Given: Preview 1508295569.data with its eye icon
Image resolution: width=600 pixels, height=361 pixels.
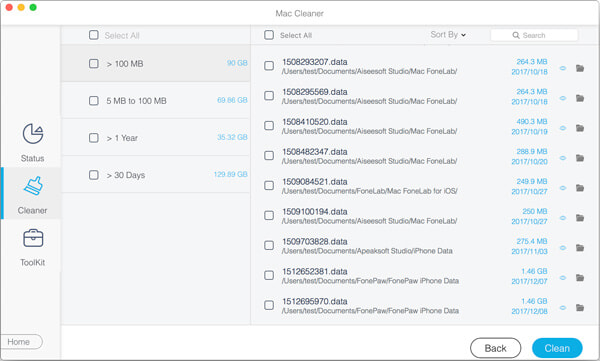Looking at the screenshot, I should pyautogui.click(x=563, y=98).
